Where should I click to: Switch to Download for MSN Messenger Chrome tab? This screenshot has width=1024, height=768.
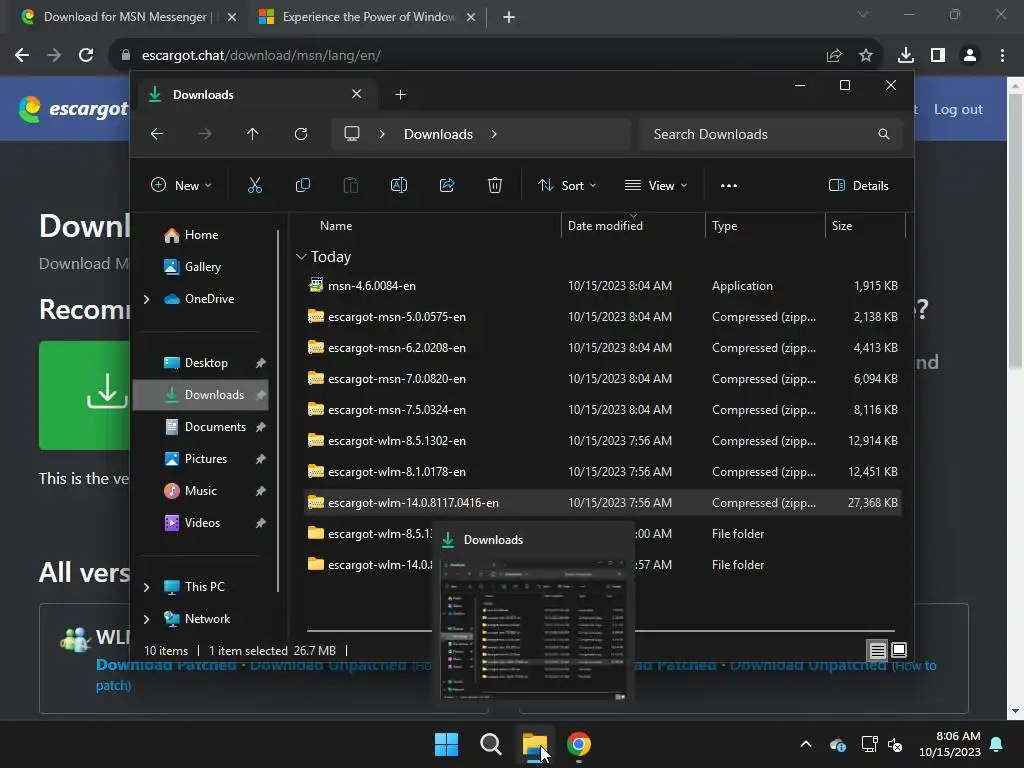[126, 17]
